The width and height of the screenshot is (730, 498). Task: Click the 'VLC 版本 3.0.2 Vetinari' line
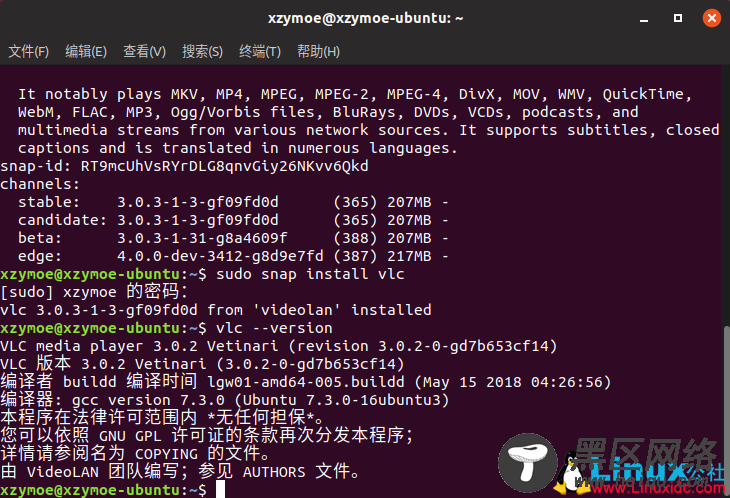tap(202, 363)
